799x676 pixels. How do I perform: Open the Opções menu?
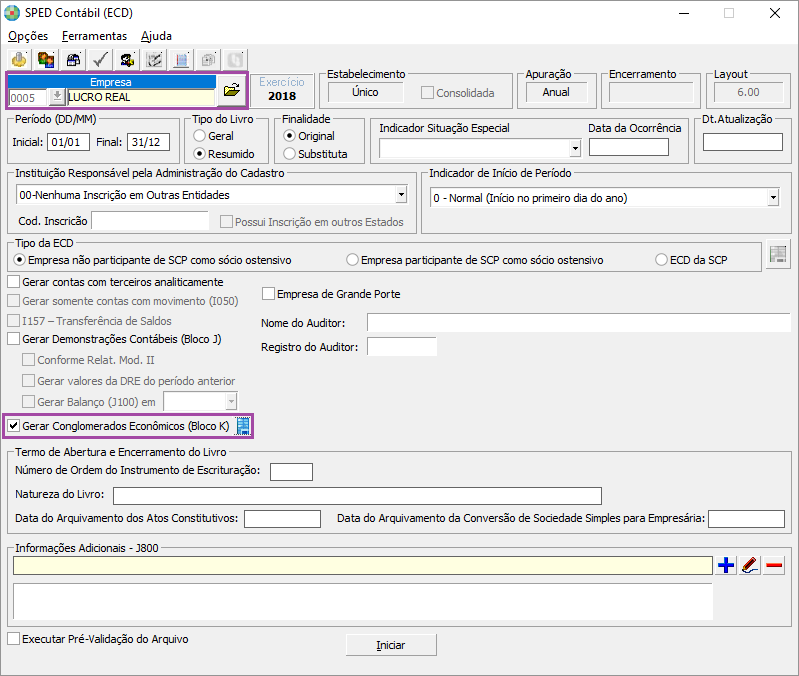pos(28,36)
